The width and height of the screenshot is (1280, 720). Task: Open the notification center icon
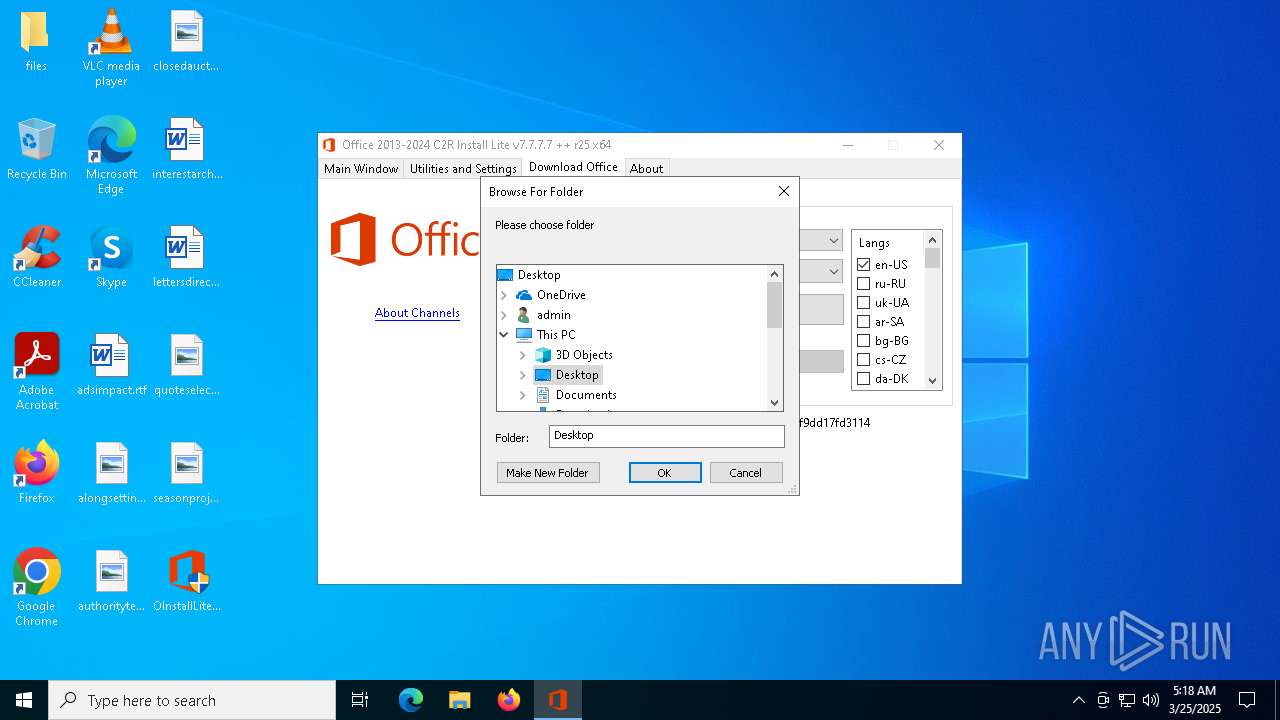[x=1247, y=700]
